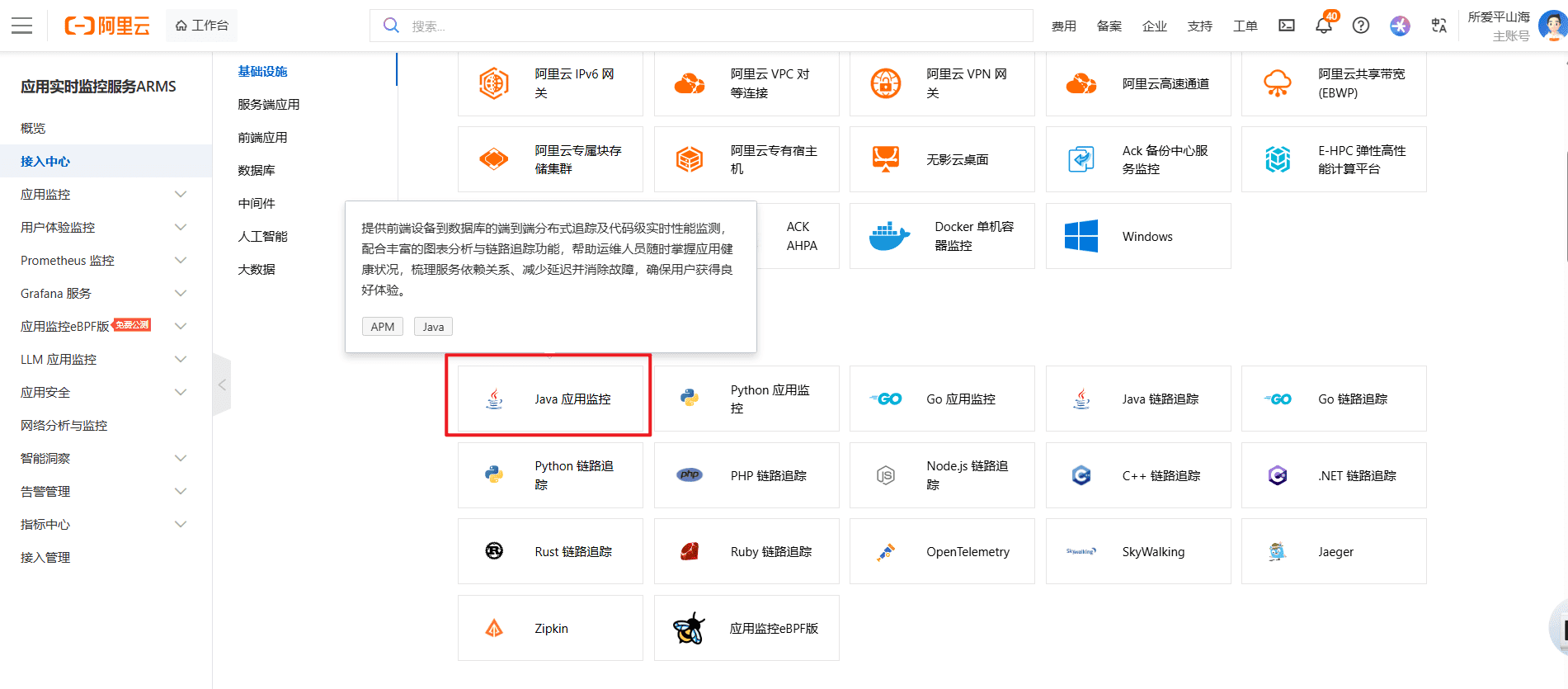Viewport: 1568px width, 689px height.
Task: Open the 企业 top navigation link
Action: click(1155, 26)
